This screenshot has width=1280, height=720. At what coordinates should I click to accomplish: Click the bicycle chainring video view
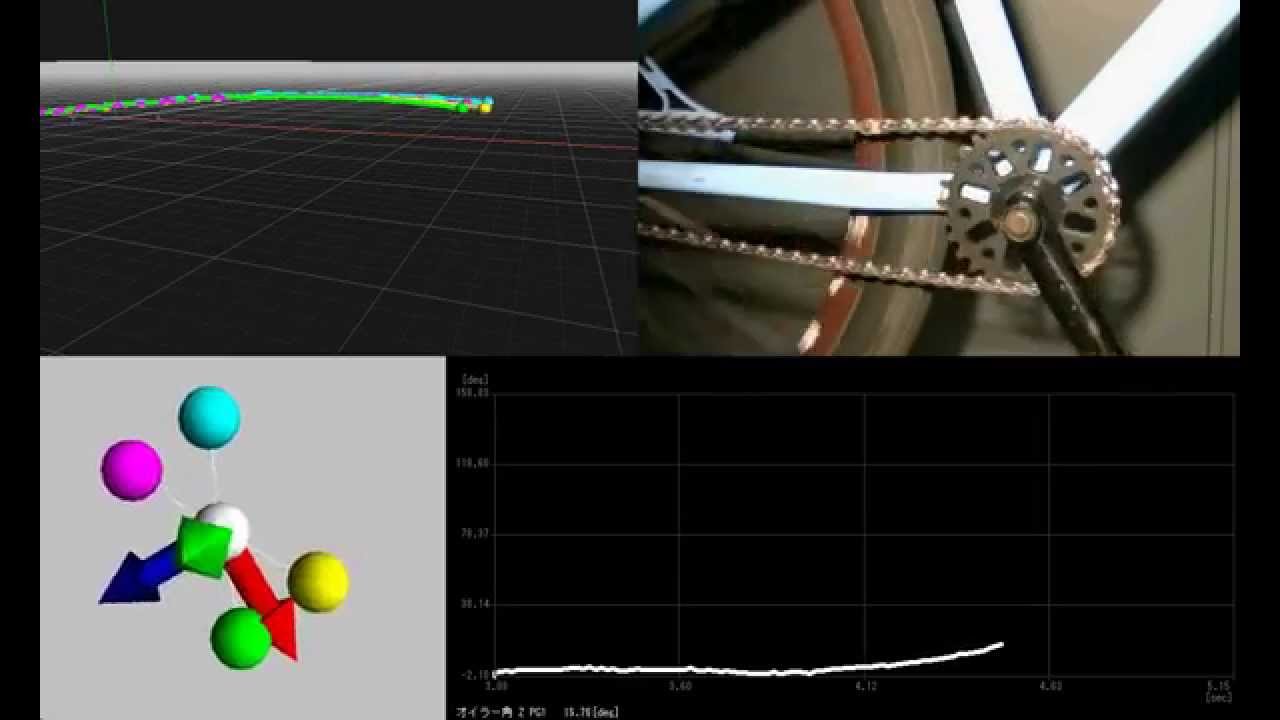point(939,178)
